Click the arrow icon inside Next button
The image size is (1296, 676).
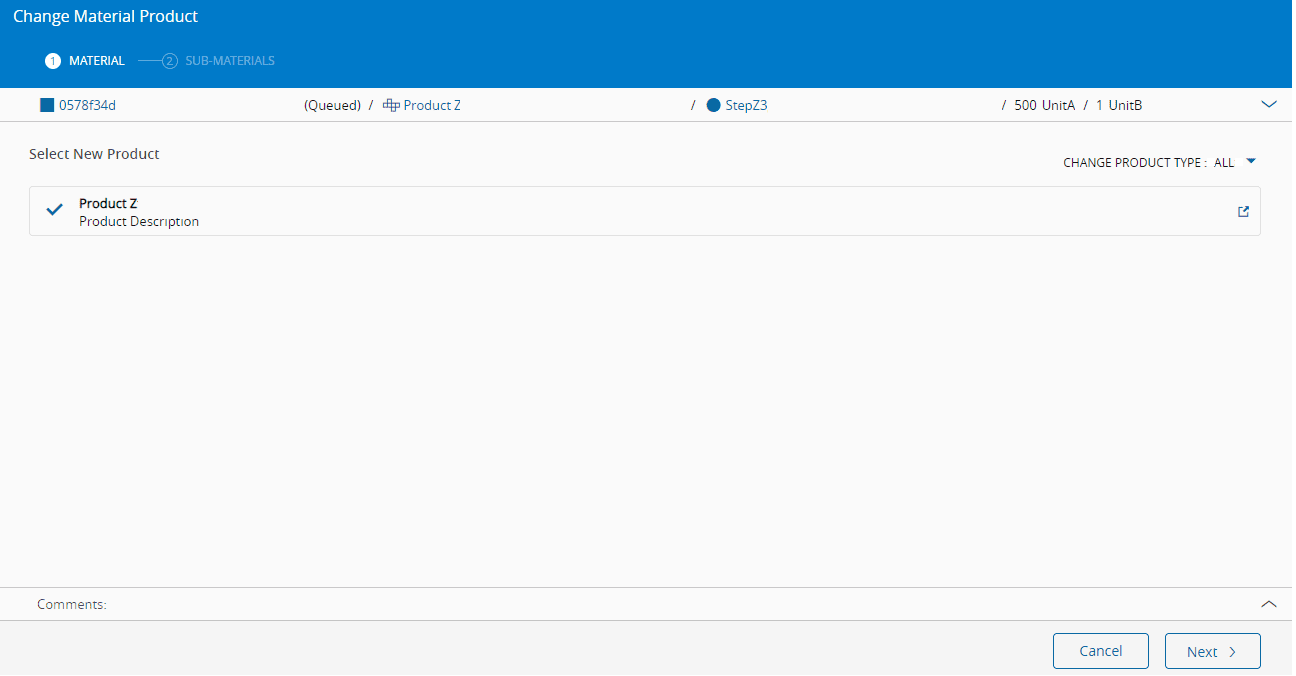[x=1232, y=652]
